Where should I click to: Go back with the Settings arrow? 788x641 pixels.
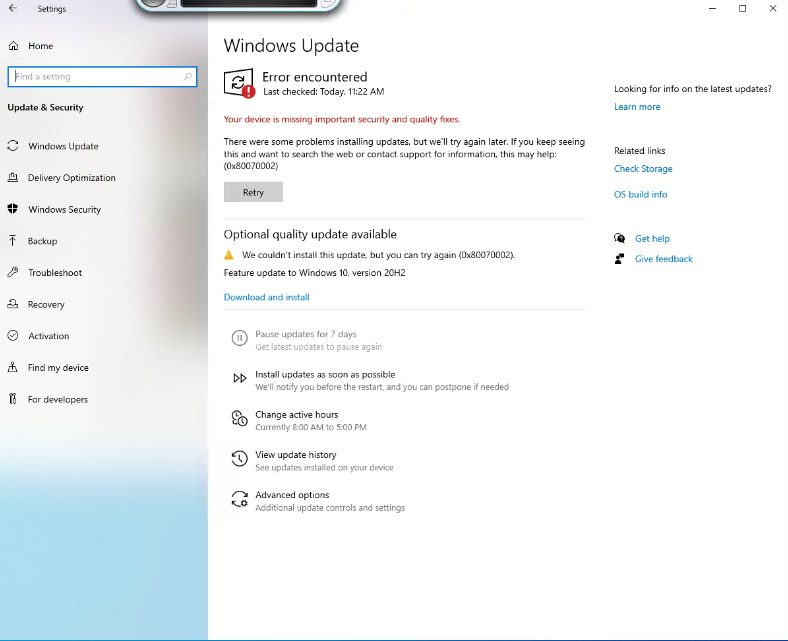coord(13,9)
